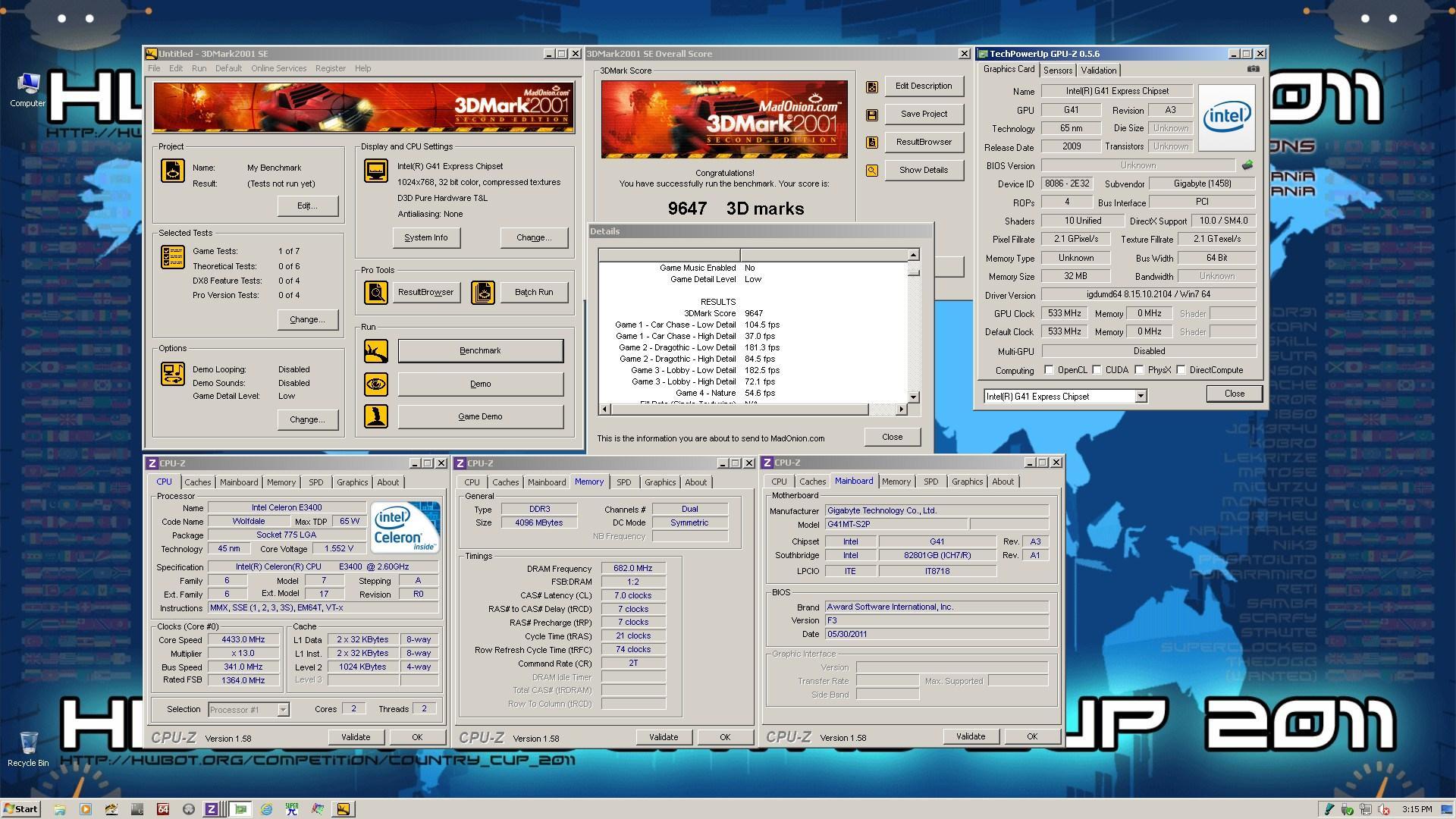Click the icon beside the Benchmark button
Screen dimensions: 1456x819
point(376,350)
